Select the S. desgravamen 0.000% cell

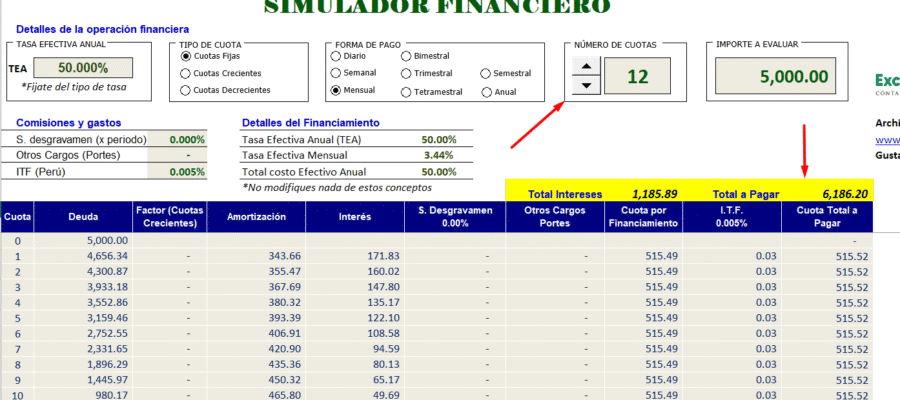(177, 140)
